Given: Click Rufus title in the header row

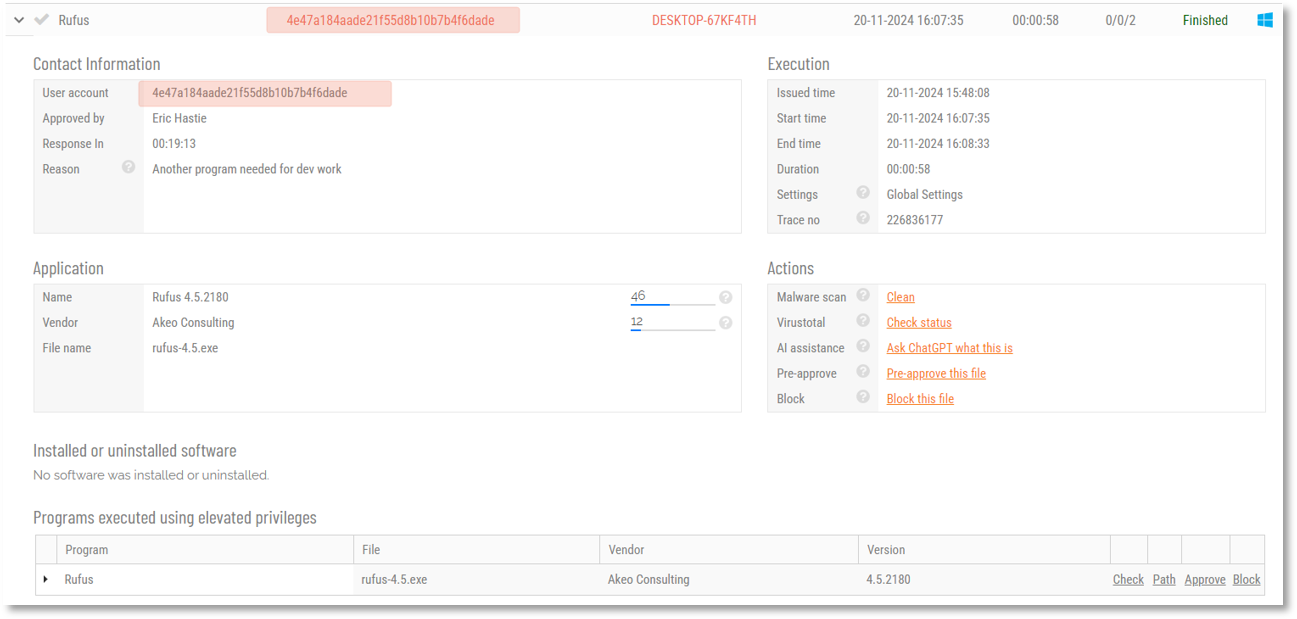Looking at the screenshot, I should 74,20.
